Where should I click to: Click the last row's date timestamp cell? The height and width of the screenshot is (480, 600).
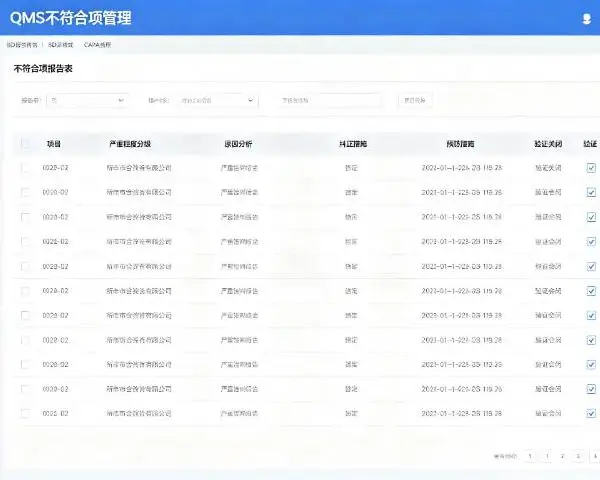coord(462,413)
